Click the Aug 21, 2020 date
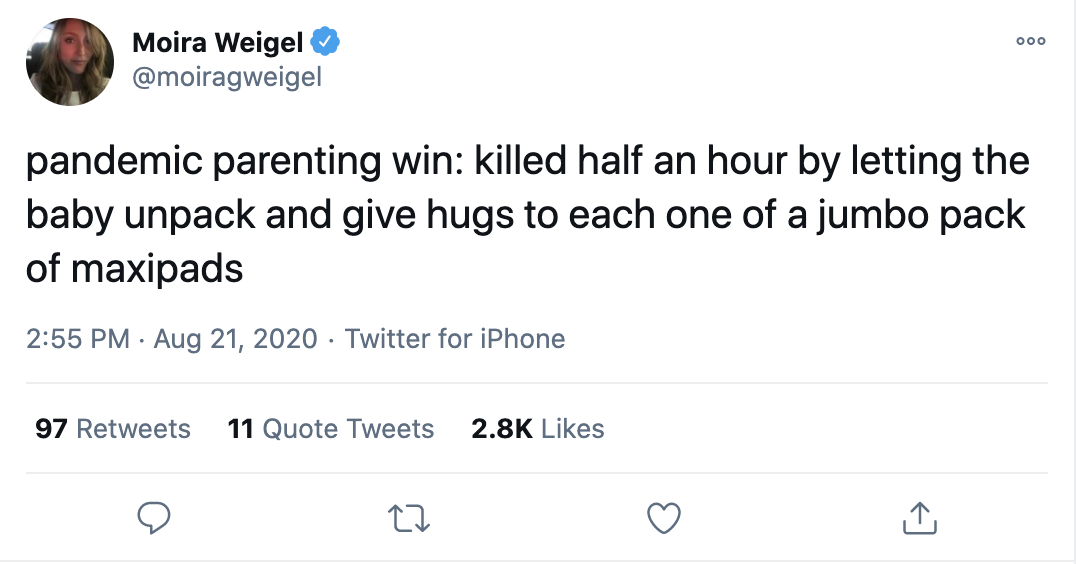 [x=236, y=339]
